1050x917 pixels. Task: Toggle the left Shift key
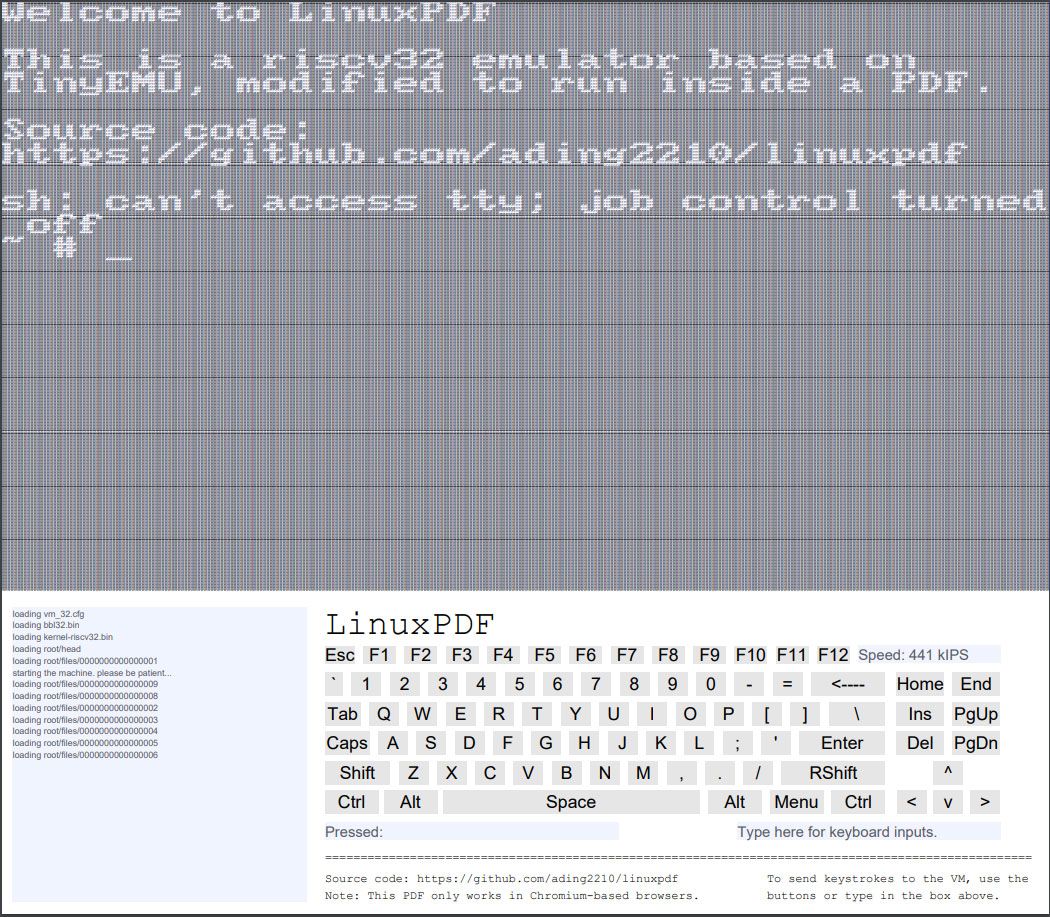[x=356, y=772]
